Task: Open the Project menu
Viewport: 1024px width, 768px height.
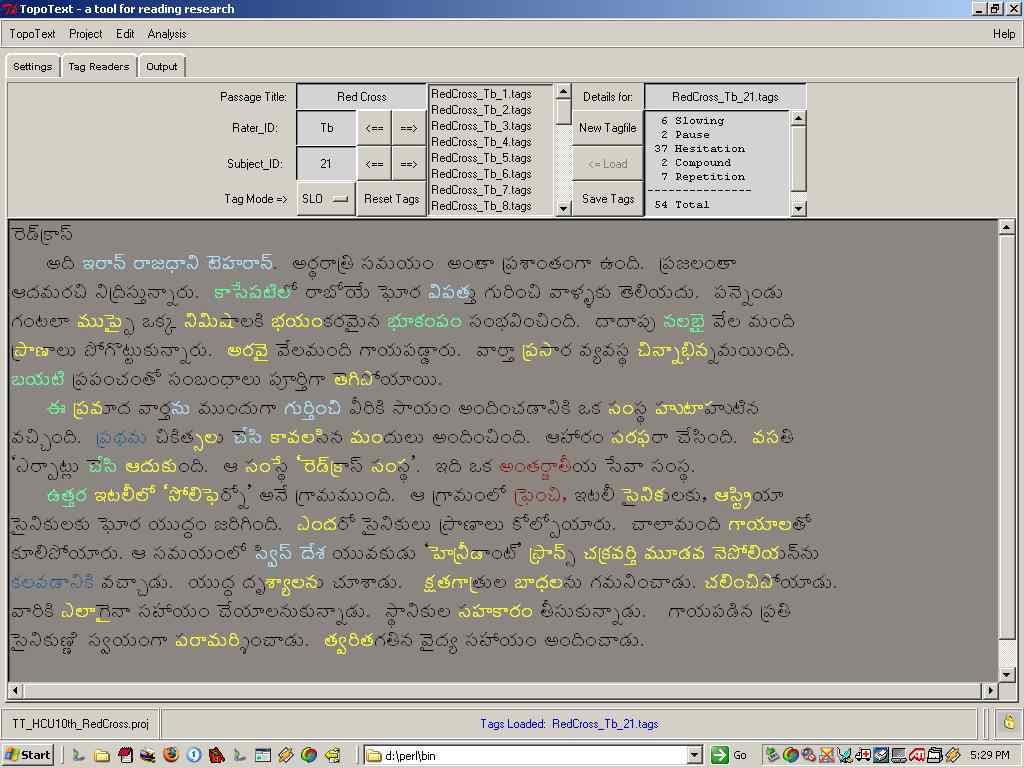Action: click(86, 34)
